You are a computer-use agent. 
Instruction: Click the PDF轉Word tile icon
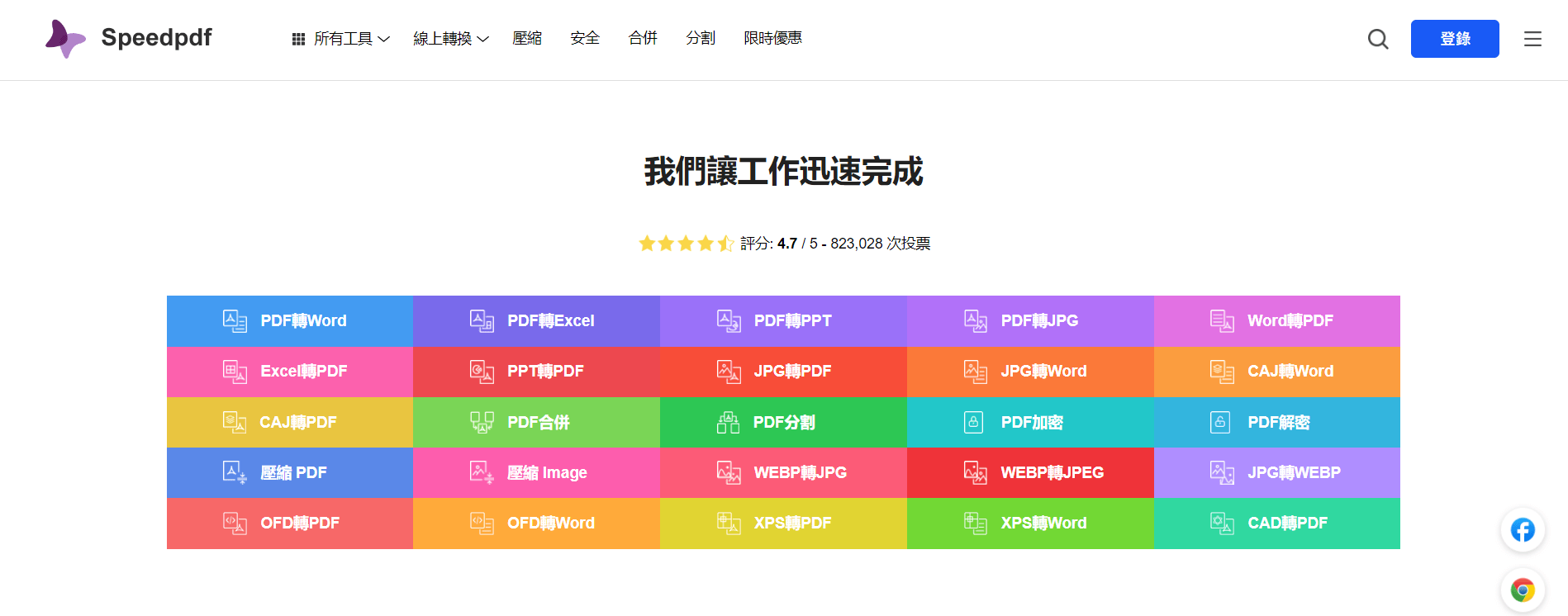(235, 321)
